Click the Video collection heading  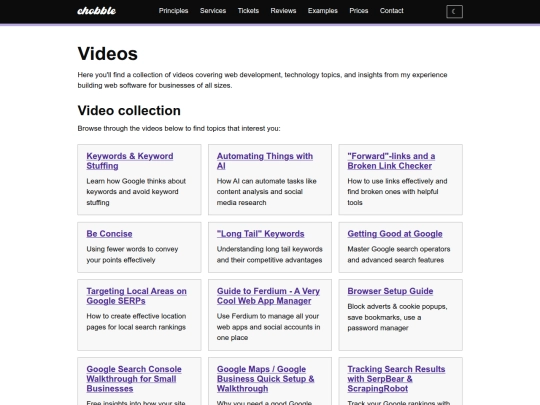(129, 111)
